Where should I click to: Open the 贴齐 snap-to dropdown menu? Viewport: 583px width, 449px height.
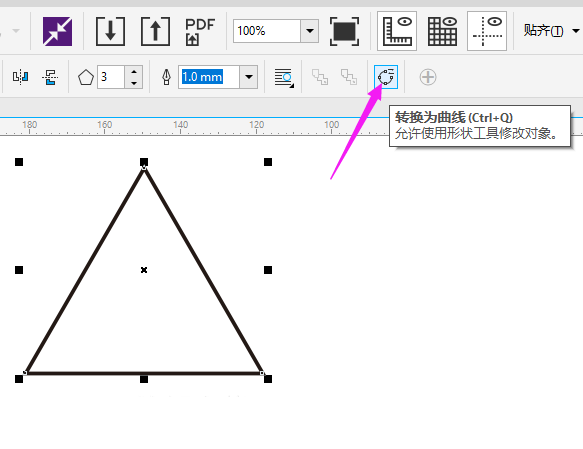click(551, 31)
